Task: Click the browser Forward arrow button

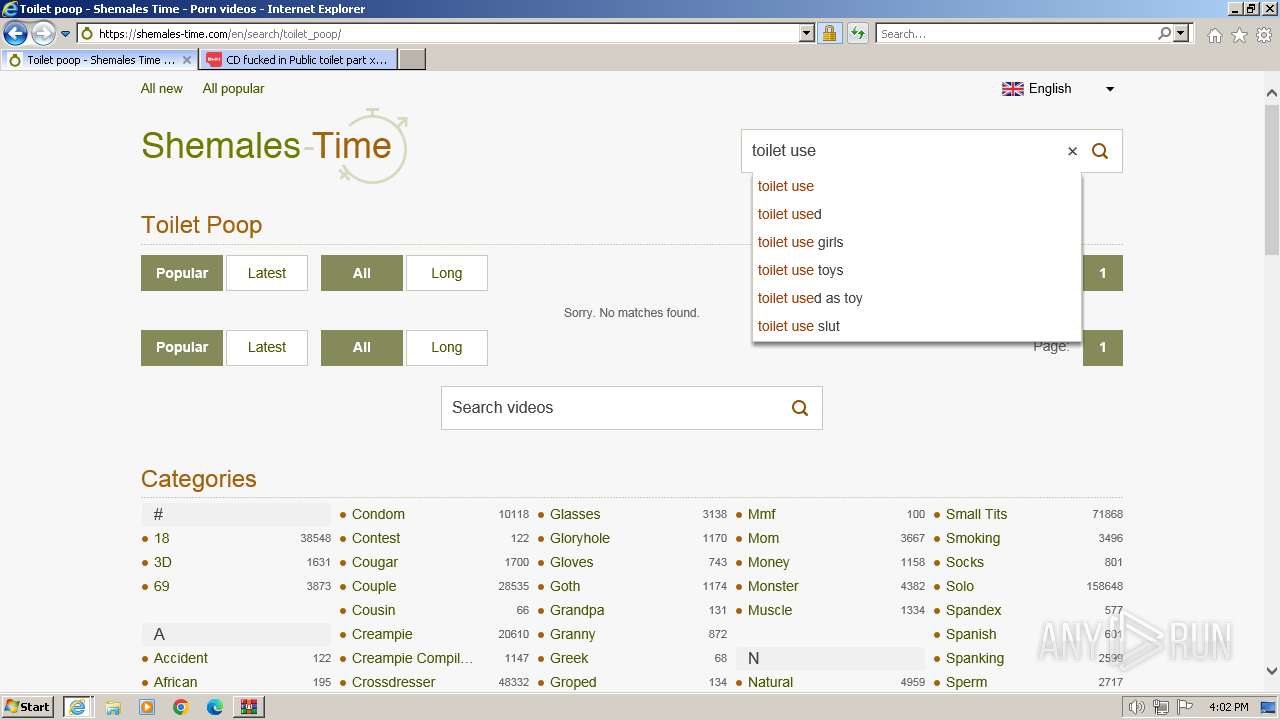Action: tap(43, 34)
